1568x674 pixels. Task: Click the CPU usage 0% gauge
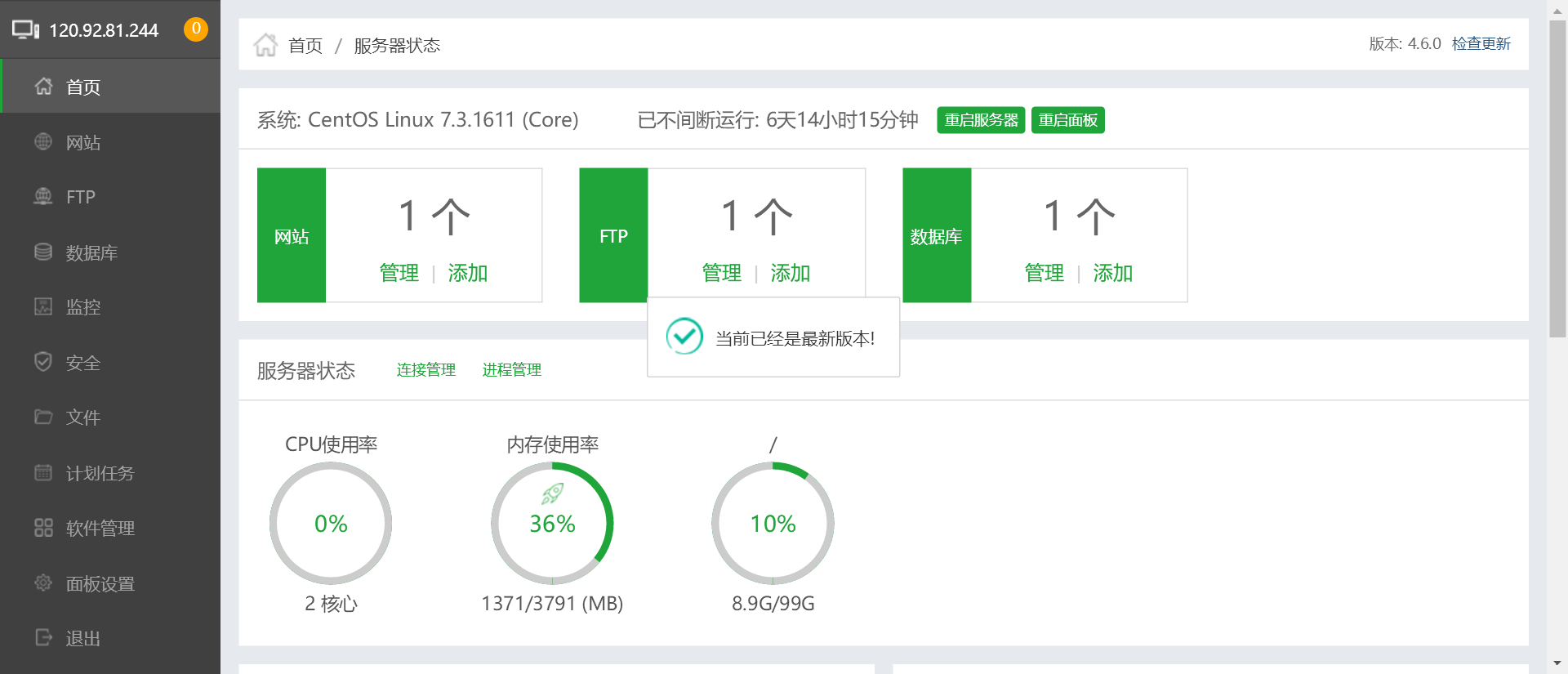[331, 523]
